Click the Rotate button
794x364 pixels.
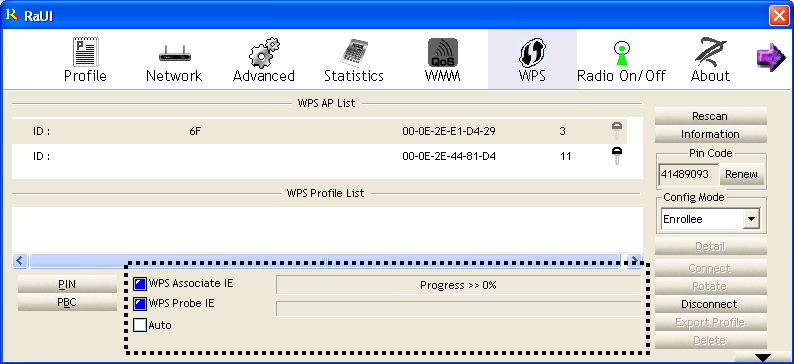[x=710, y=286]
